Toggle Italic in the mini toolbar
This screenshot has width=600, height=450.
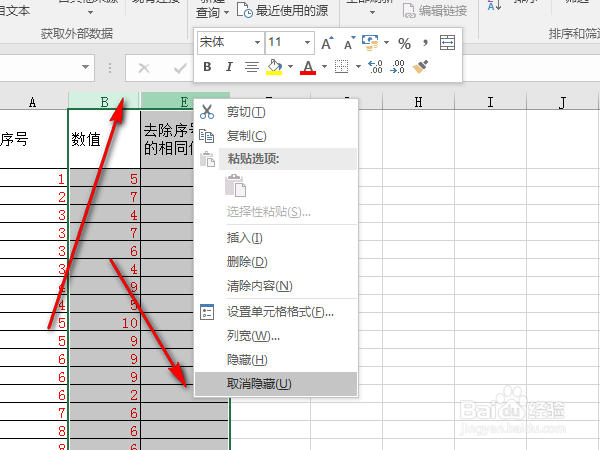[229, 67]
